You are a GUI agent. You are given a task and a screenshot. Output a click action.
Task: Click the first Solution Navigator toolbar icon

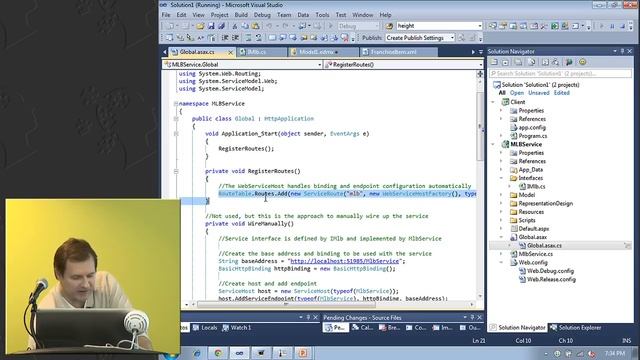coord(494,62)
